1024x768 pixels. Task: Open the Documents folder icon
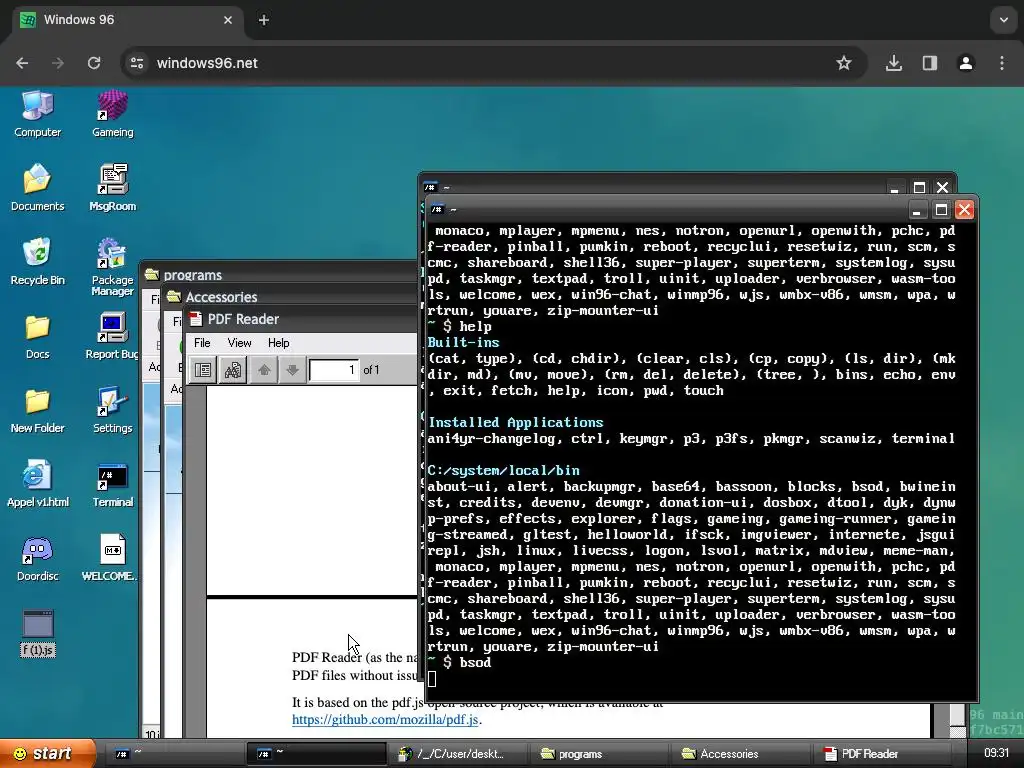[x=37, y=188]
